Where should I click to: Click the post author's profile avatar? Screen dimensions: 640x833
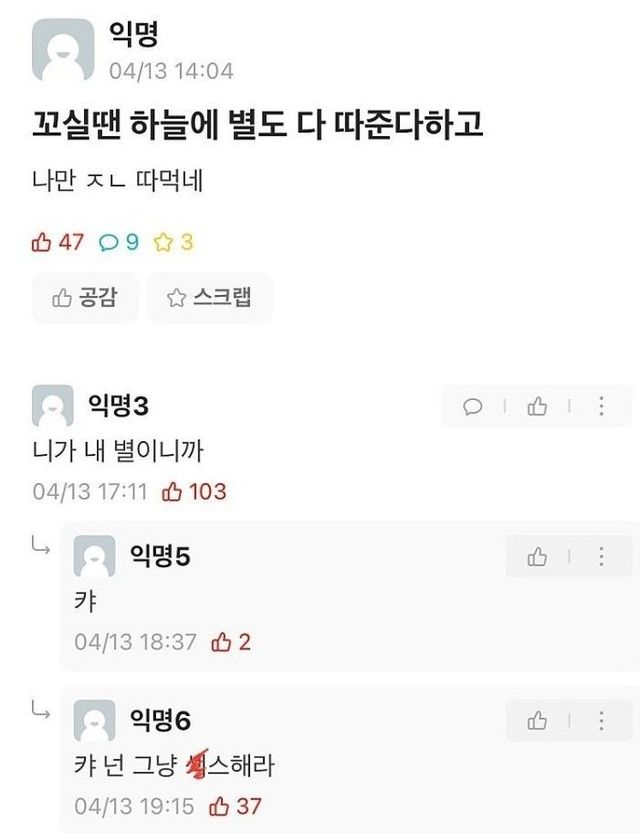[64, 50]
